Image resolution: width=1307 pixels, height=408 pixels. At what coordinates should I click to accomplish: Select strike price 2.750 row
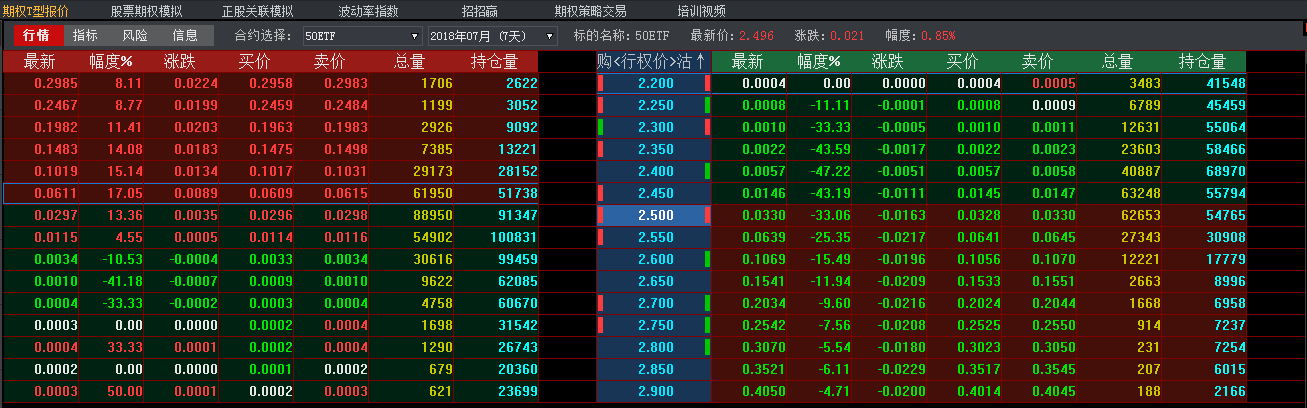654,325
